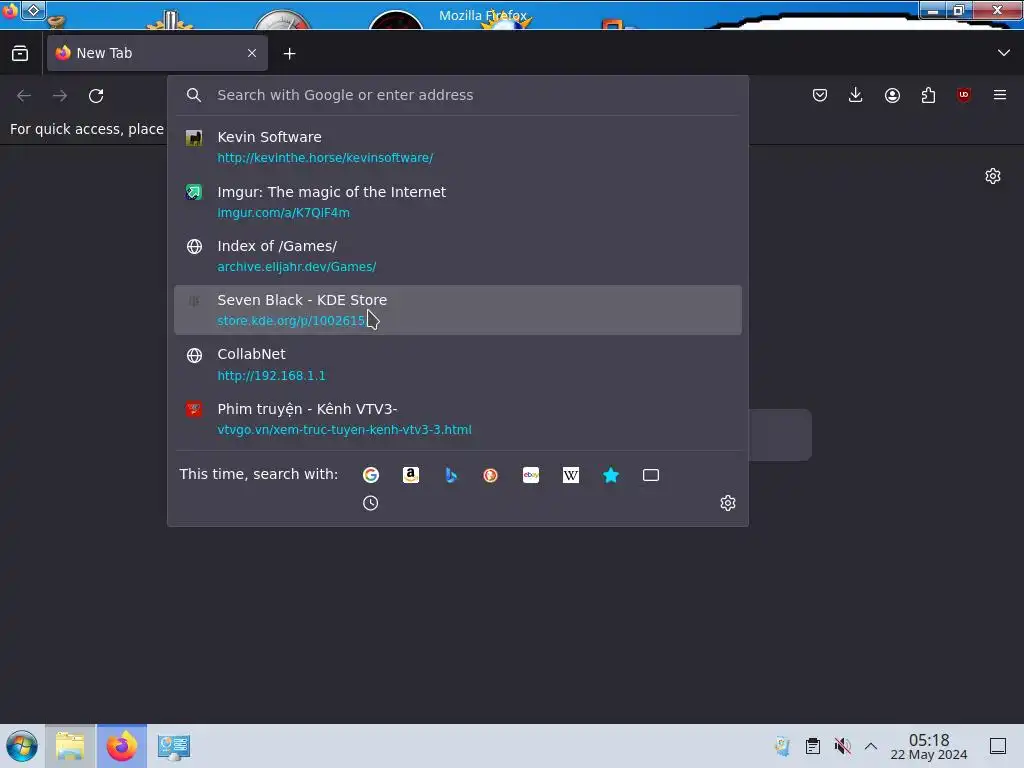Viewport: 1024px width, 768px height.
Task: Open the file manager in taskbar
Action: point(70,746)
